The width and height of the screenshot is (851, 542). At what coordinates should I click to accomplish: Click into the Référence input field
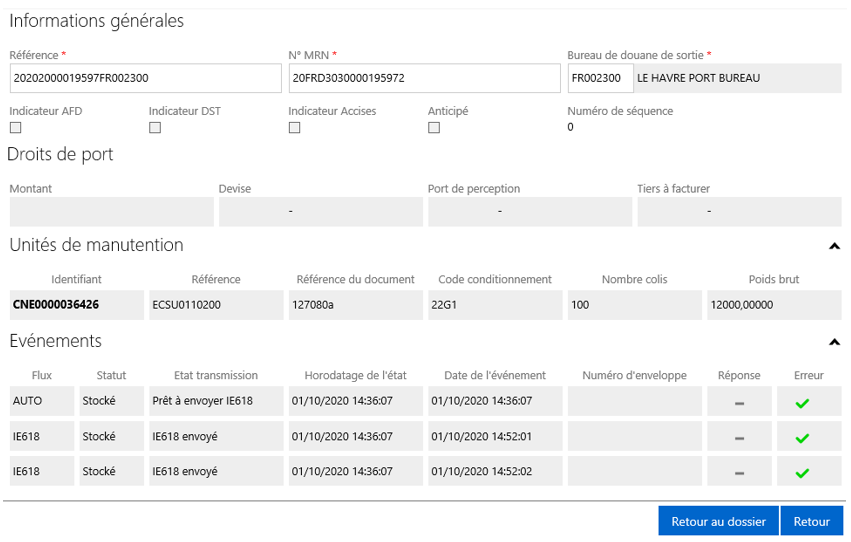click(x=145, y=78)
